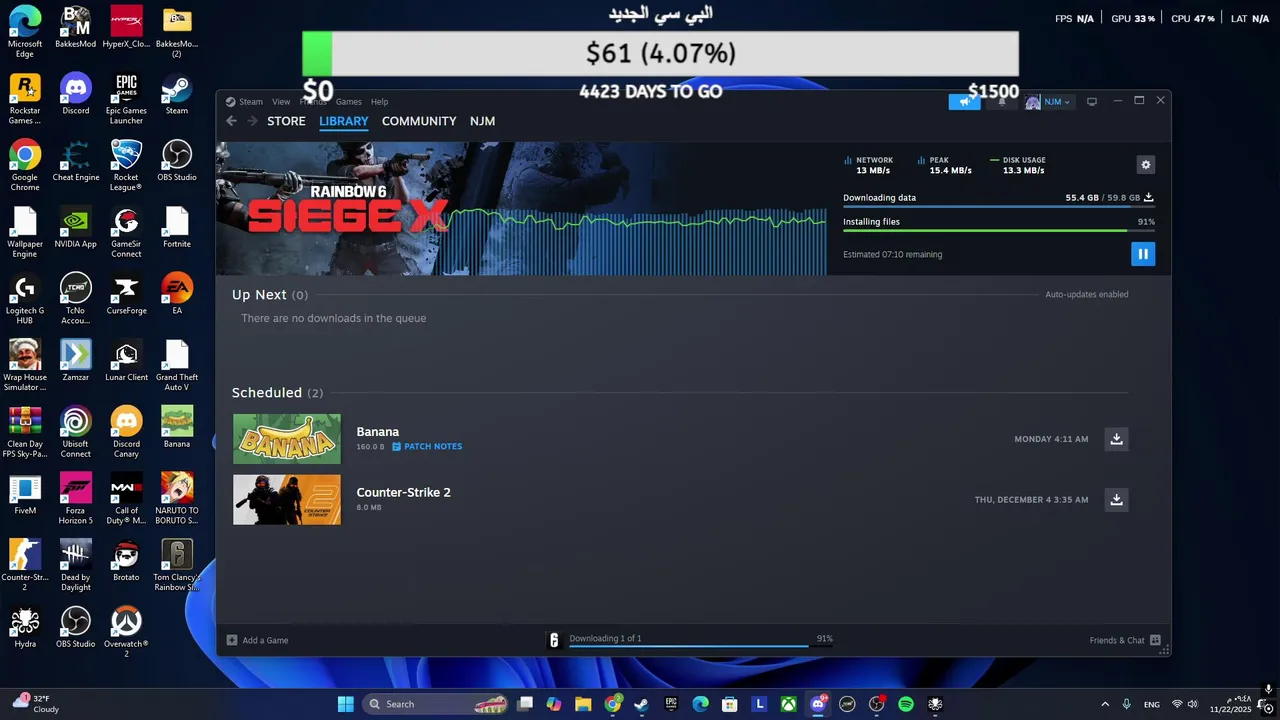Open the Games menu
Image resolution: width=1280 pixels, height=720 pixels.
(349, 102)
